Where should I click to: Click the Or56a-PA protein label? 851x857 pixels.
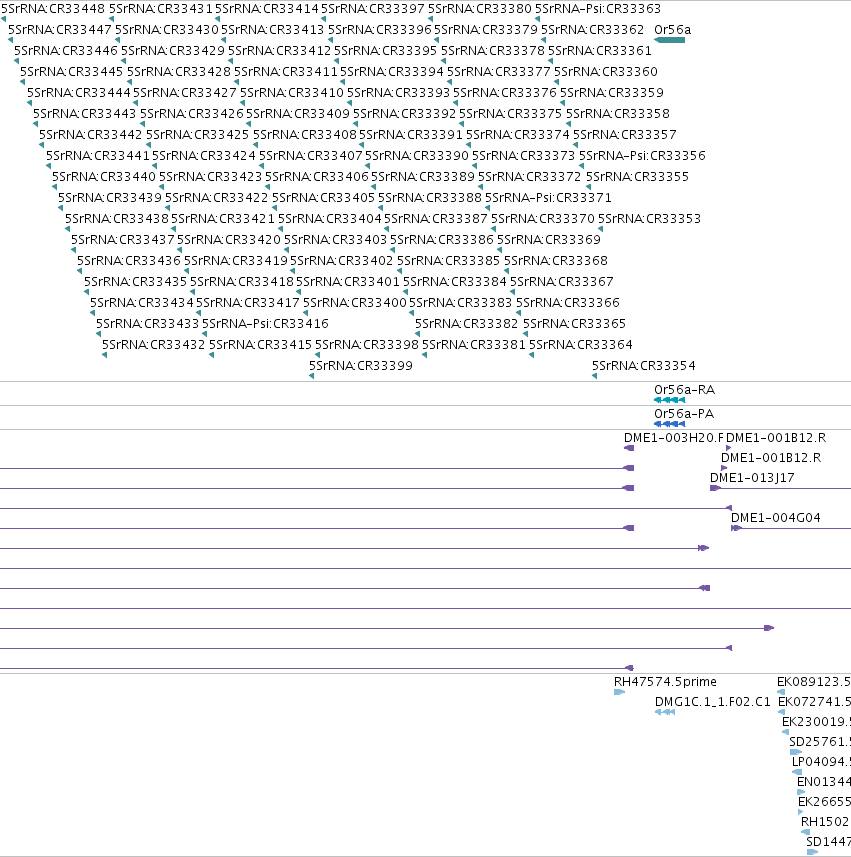point(684,414)
